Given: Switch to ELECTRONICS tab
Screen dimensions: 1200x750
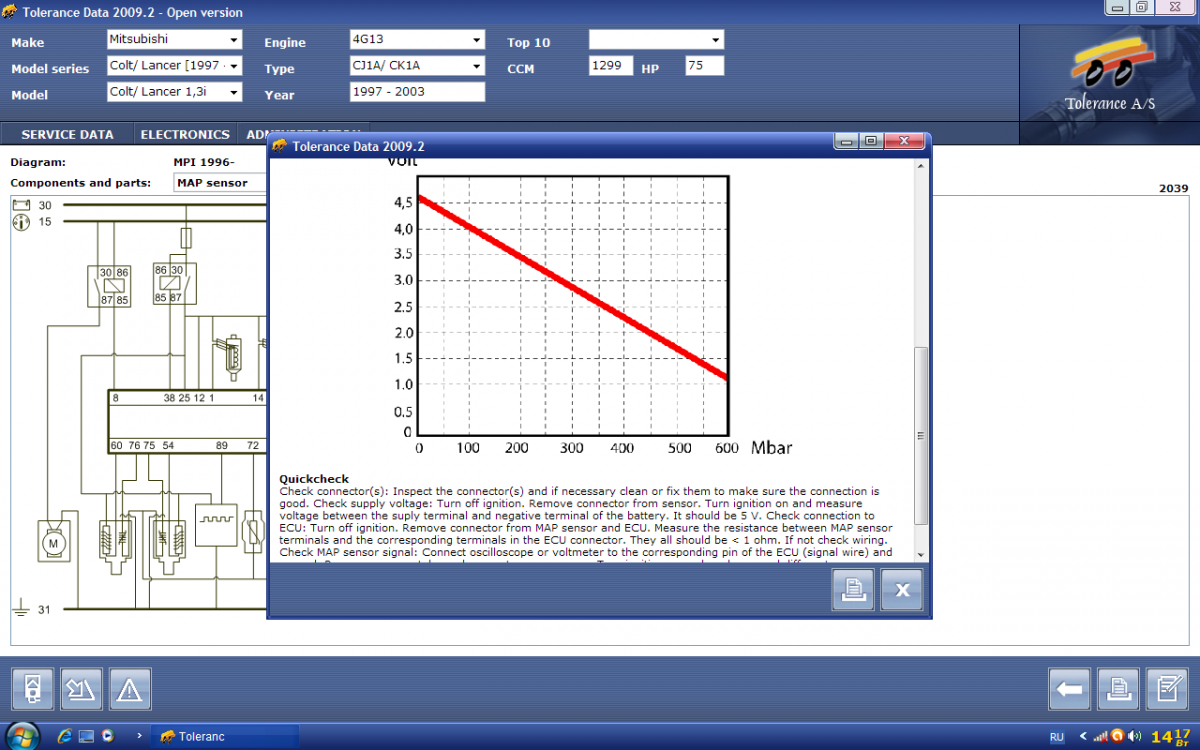Looking at the screenshot, I should [x=185, y=134].
